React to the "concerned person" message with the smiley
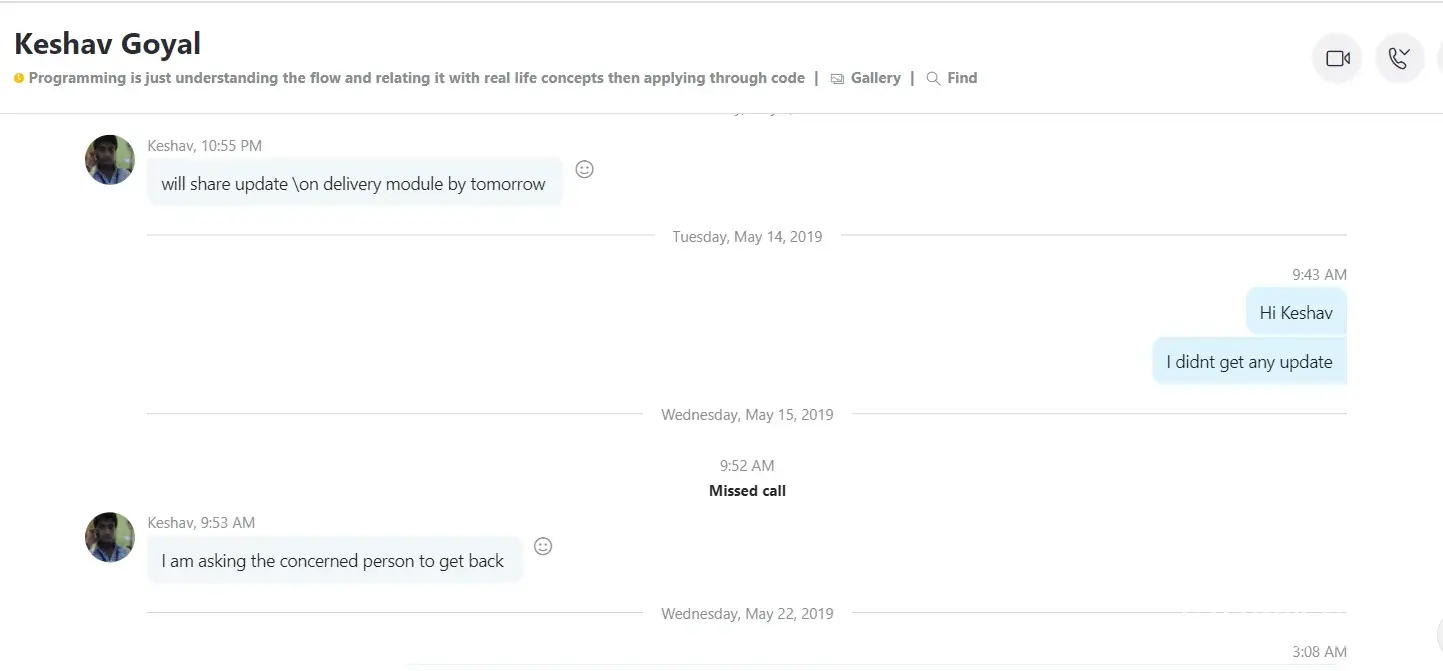Screen dimensions: 1443x671 pyautogui.click(x=543, y=546)
